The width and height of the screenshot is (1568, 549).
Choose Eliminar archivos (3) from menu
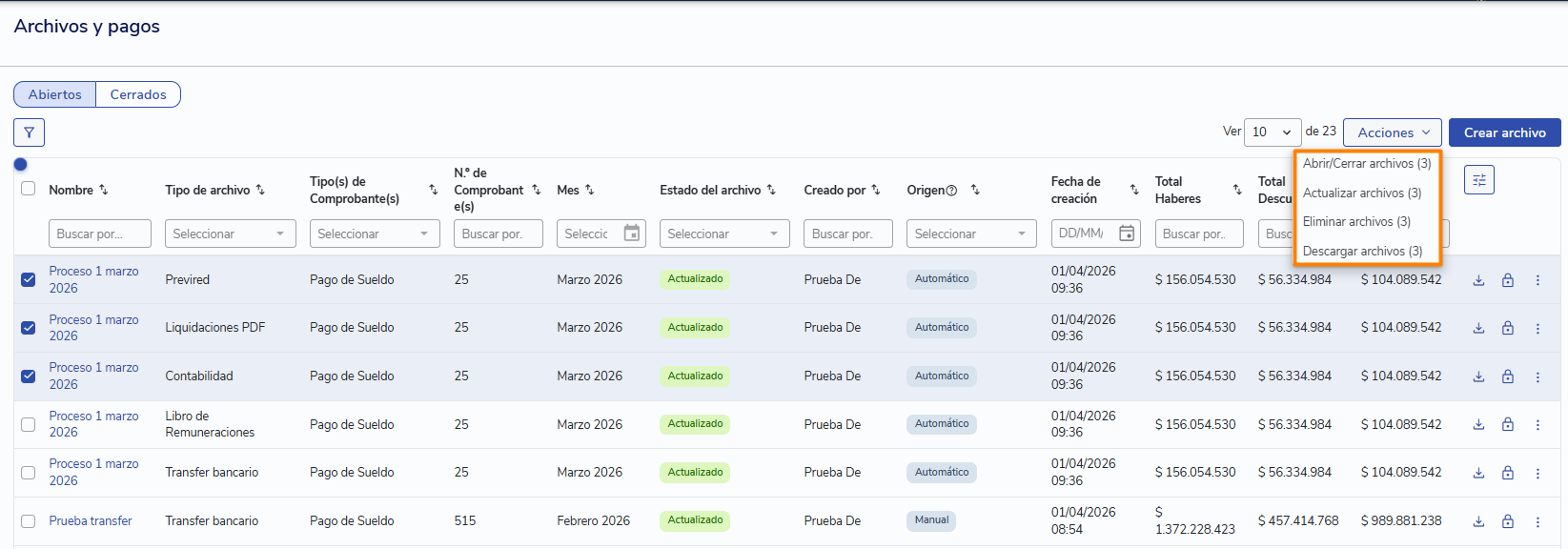click(x=1356, y=221)
